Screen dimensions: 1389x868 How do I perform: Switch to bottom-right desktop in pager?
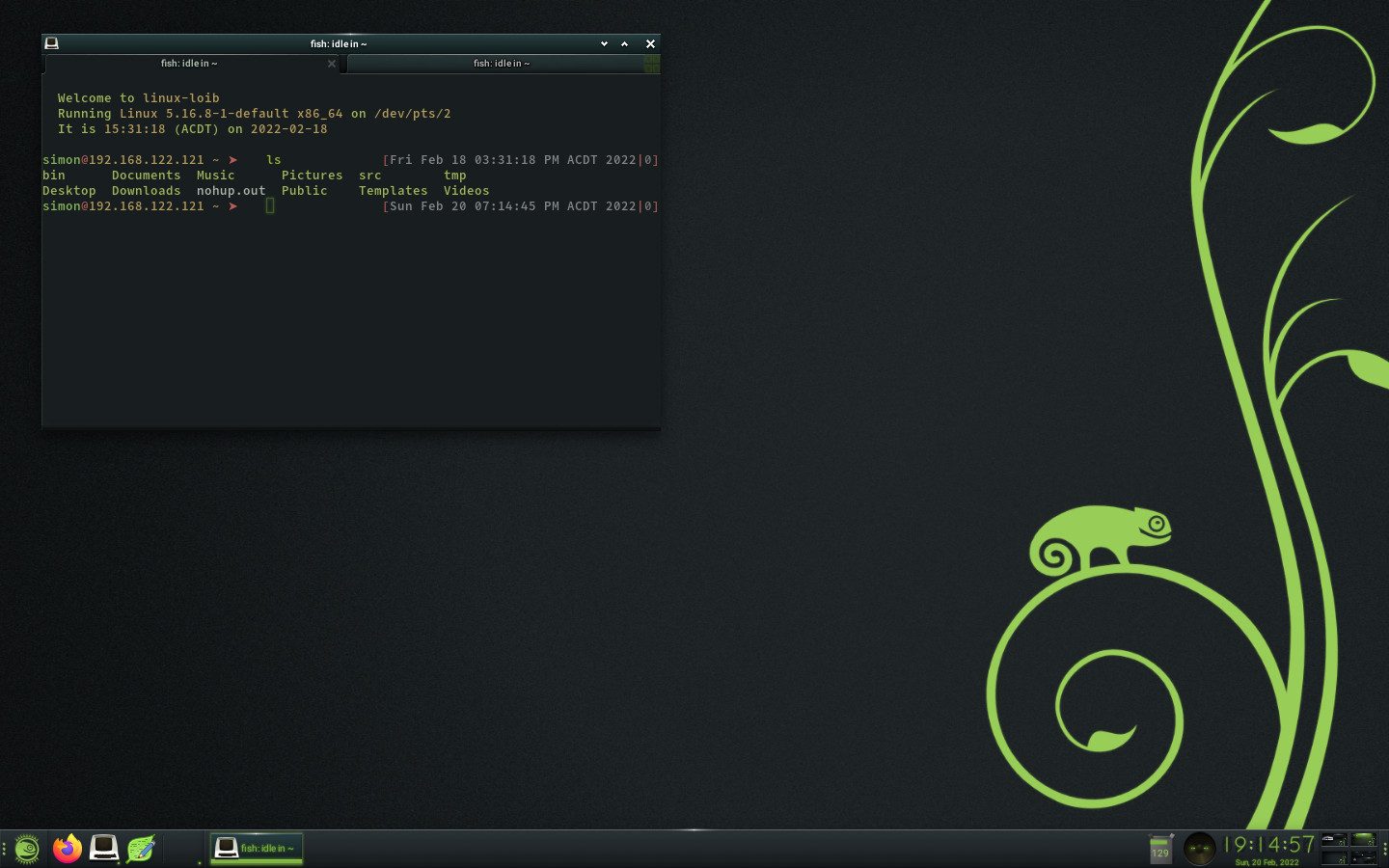1364,857
